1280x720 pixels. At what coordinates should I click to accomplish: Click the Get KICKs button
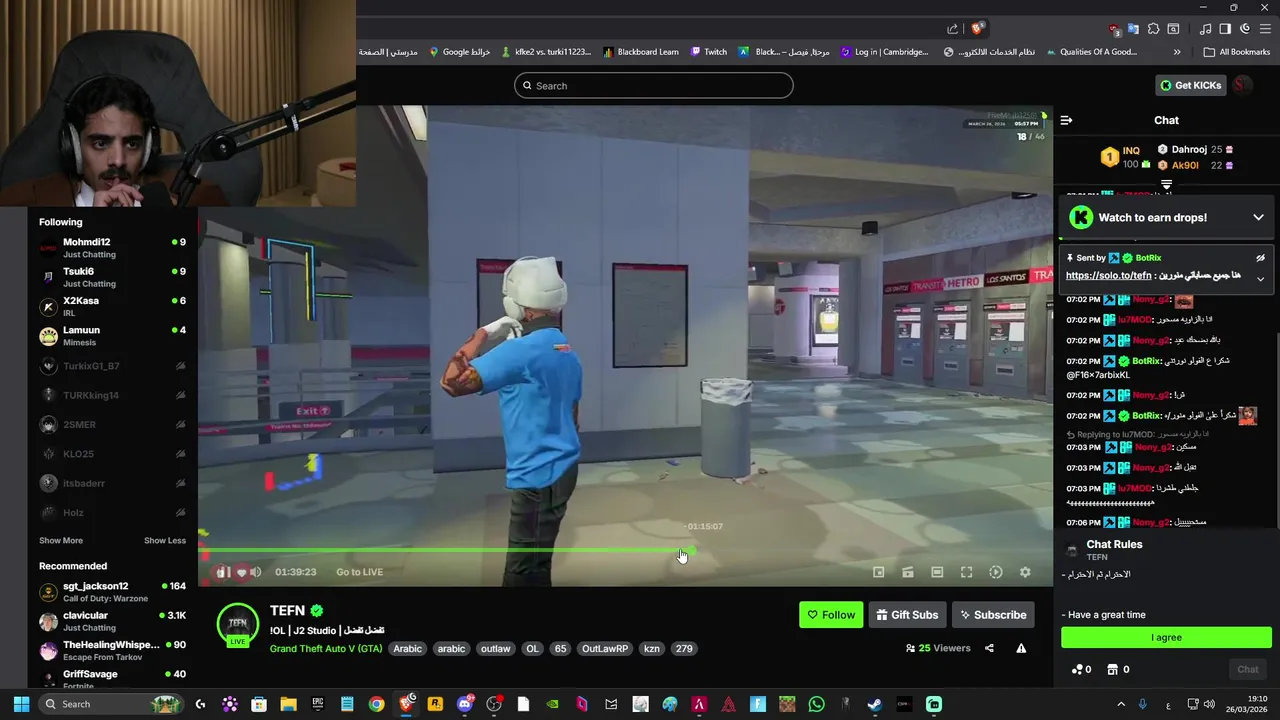[x=1191, y=85]
